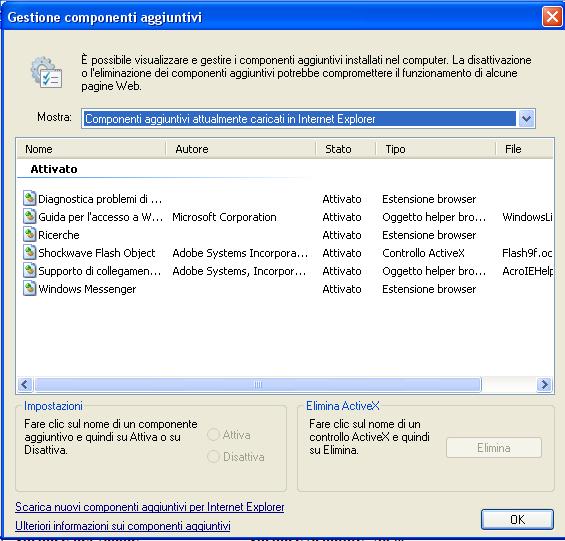This screenshot has height=541, width=565.
Task: Select the Ricerche add-on icon
Action: pyautogui.click(x=30, y=235)
